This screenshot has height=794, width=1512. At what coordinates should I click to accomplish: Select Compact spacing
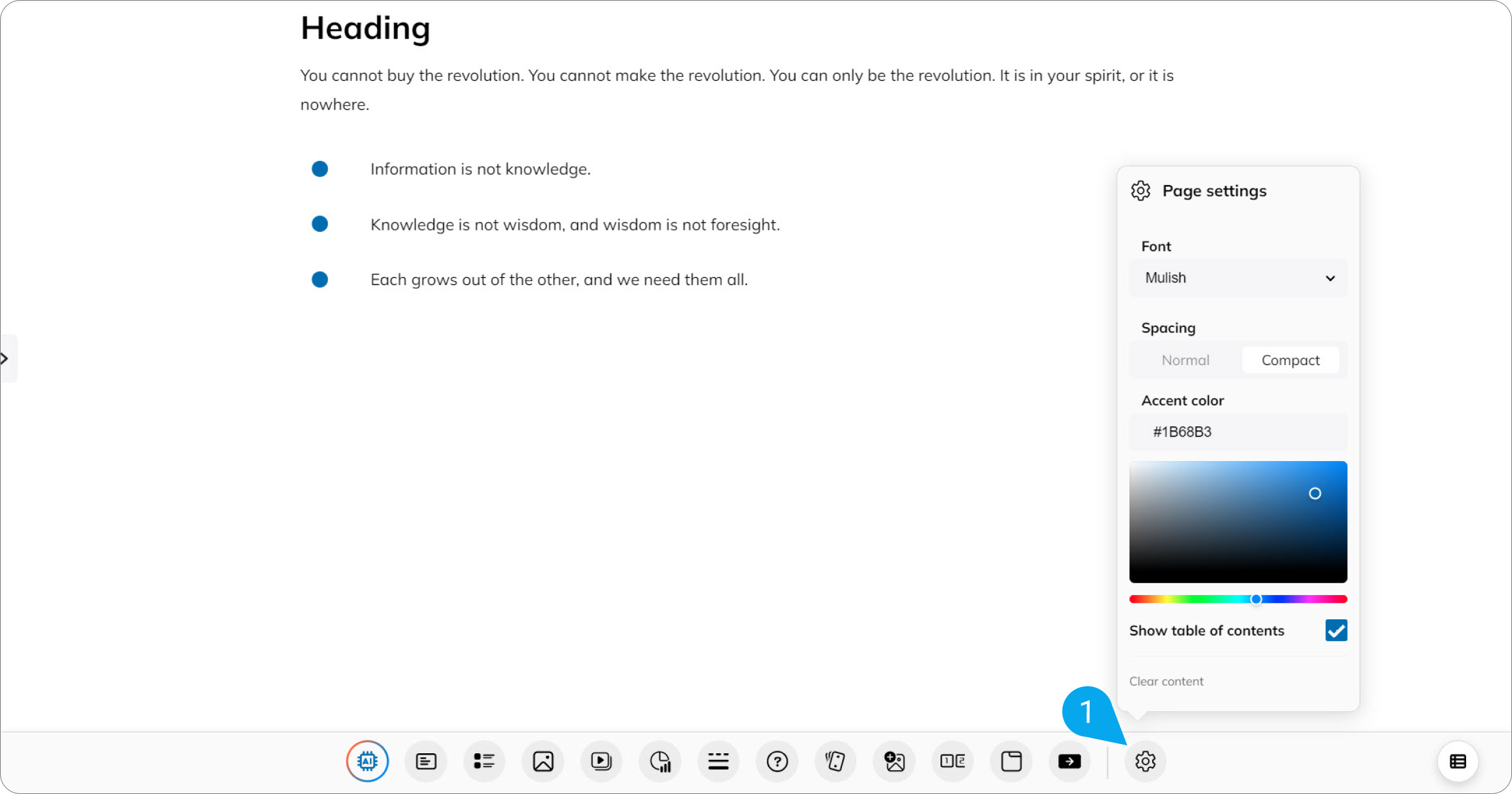pyautogui.click(x=1290, y=360)
